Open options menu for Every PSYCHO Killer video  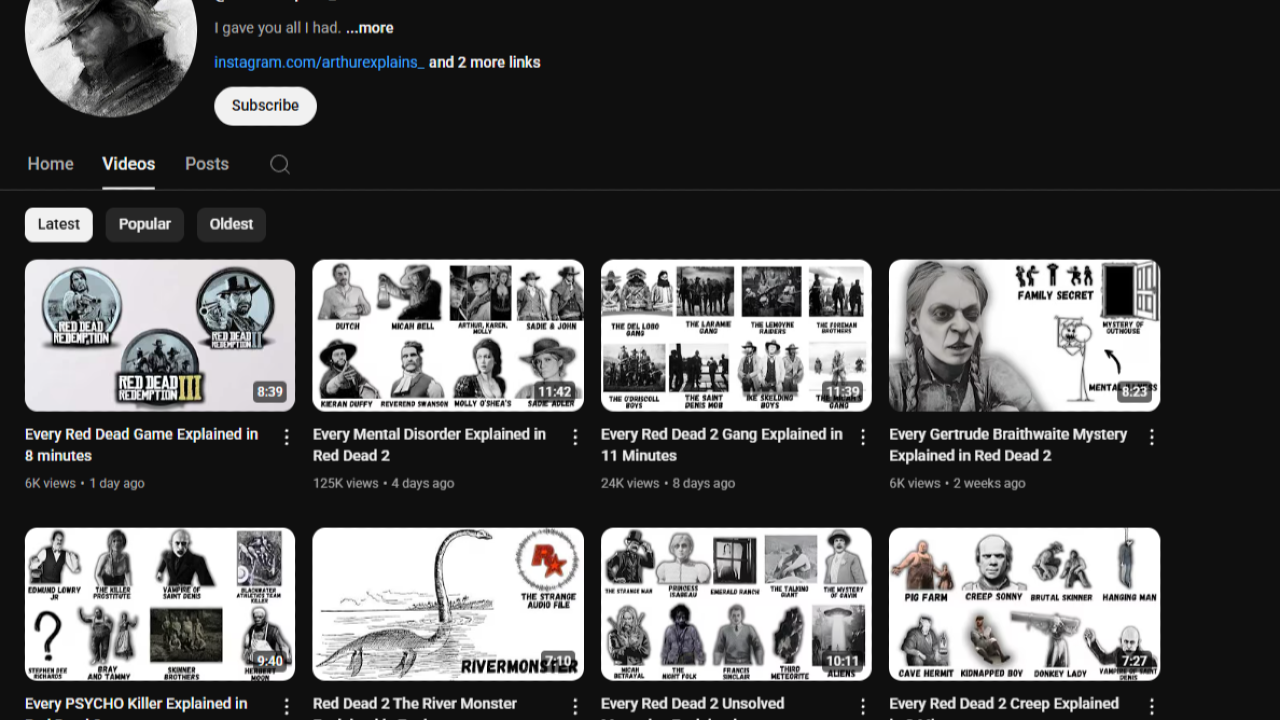pos(287,706)
